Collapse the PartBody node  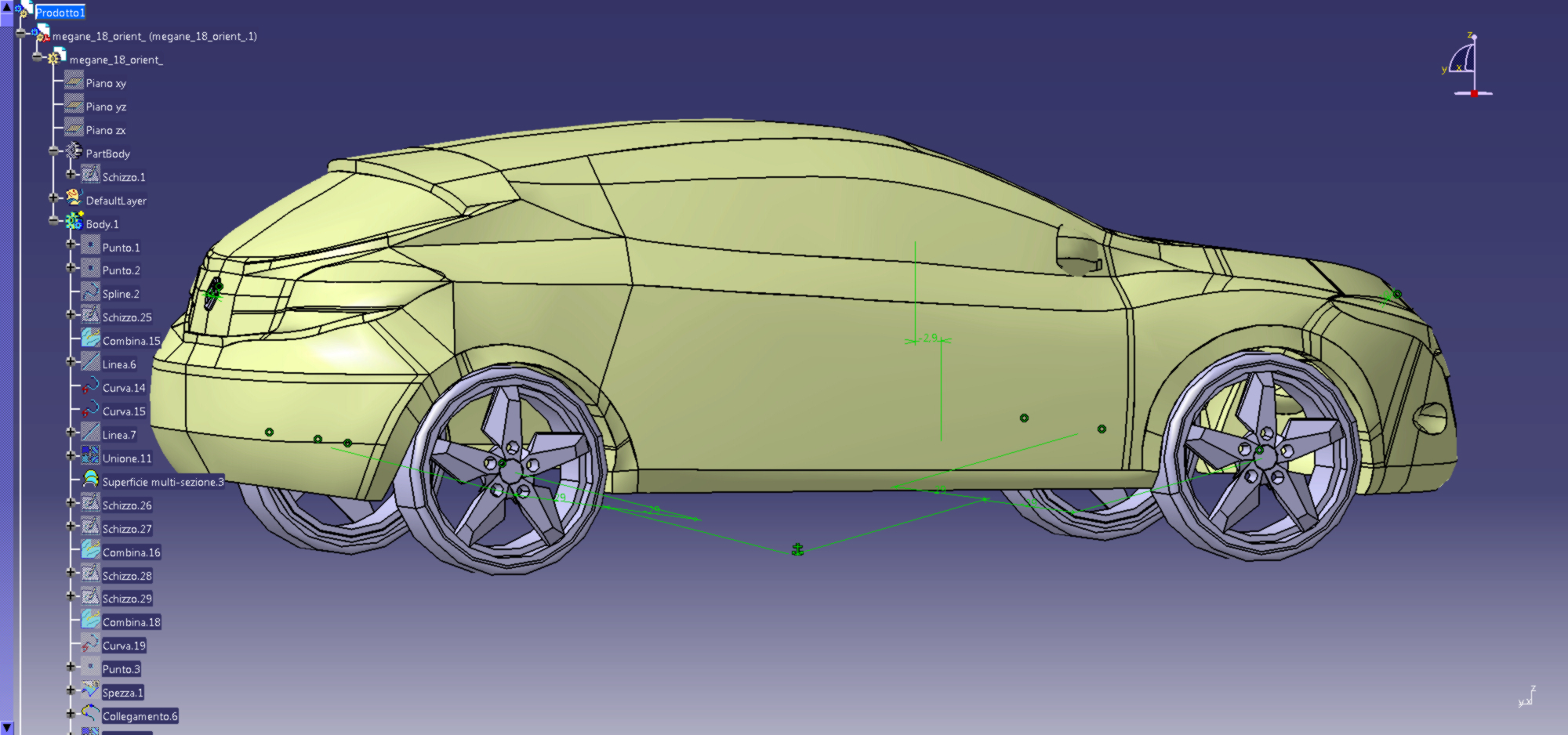[x=53, y=151]
